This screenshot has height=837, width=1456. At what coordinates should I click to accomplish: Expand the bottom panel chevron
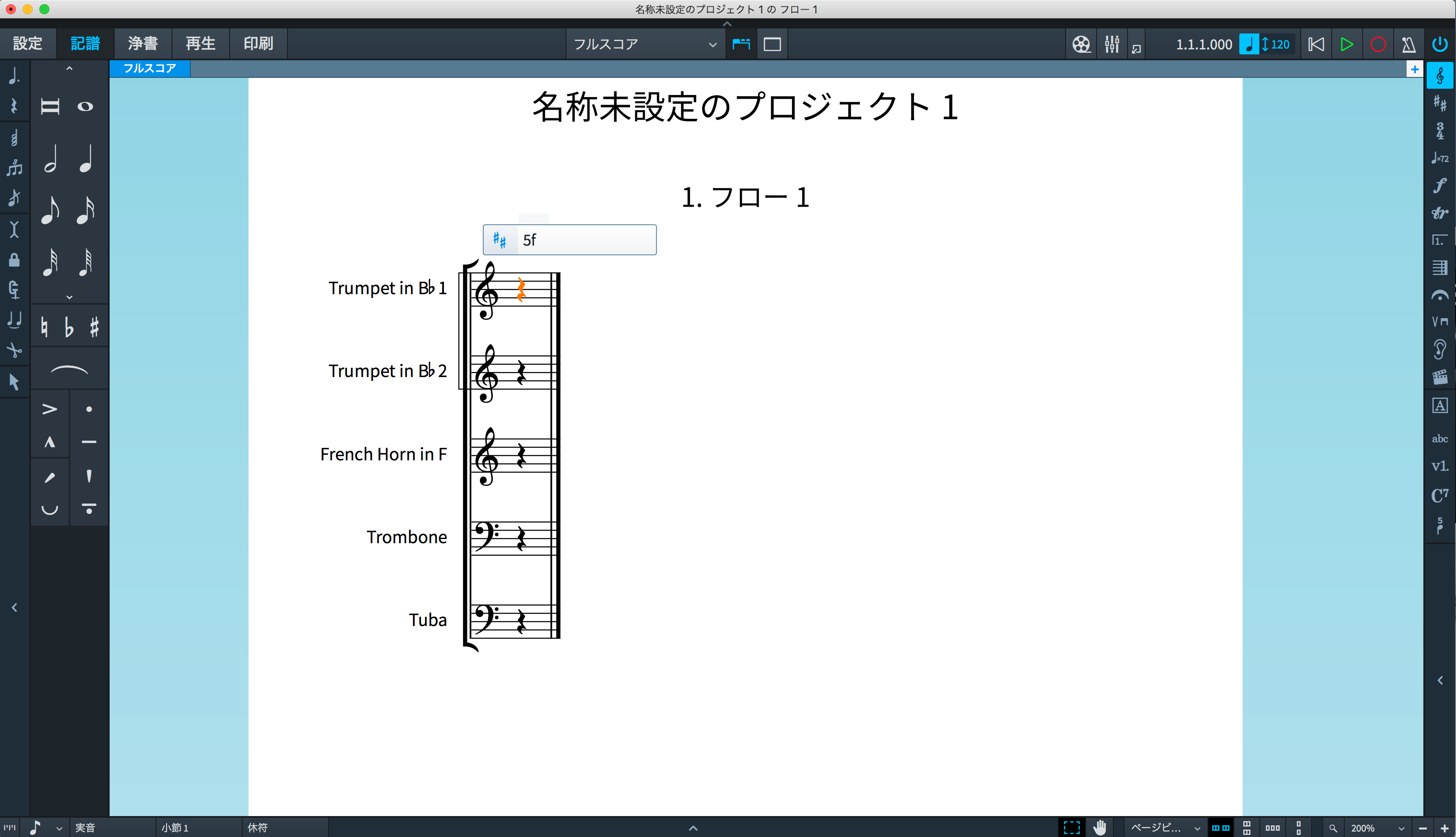pos(693,828)
